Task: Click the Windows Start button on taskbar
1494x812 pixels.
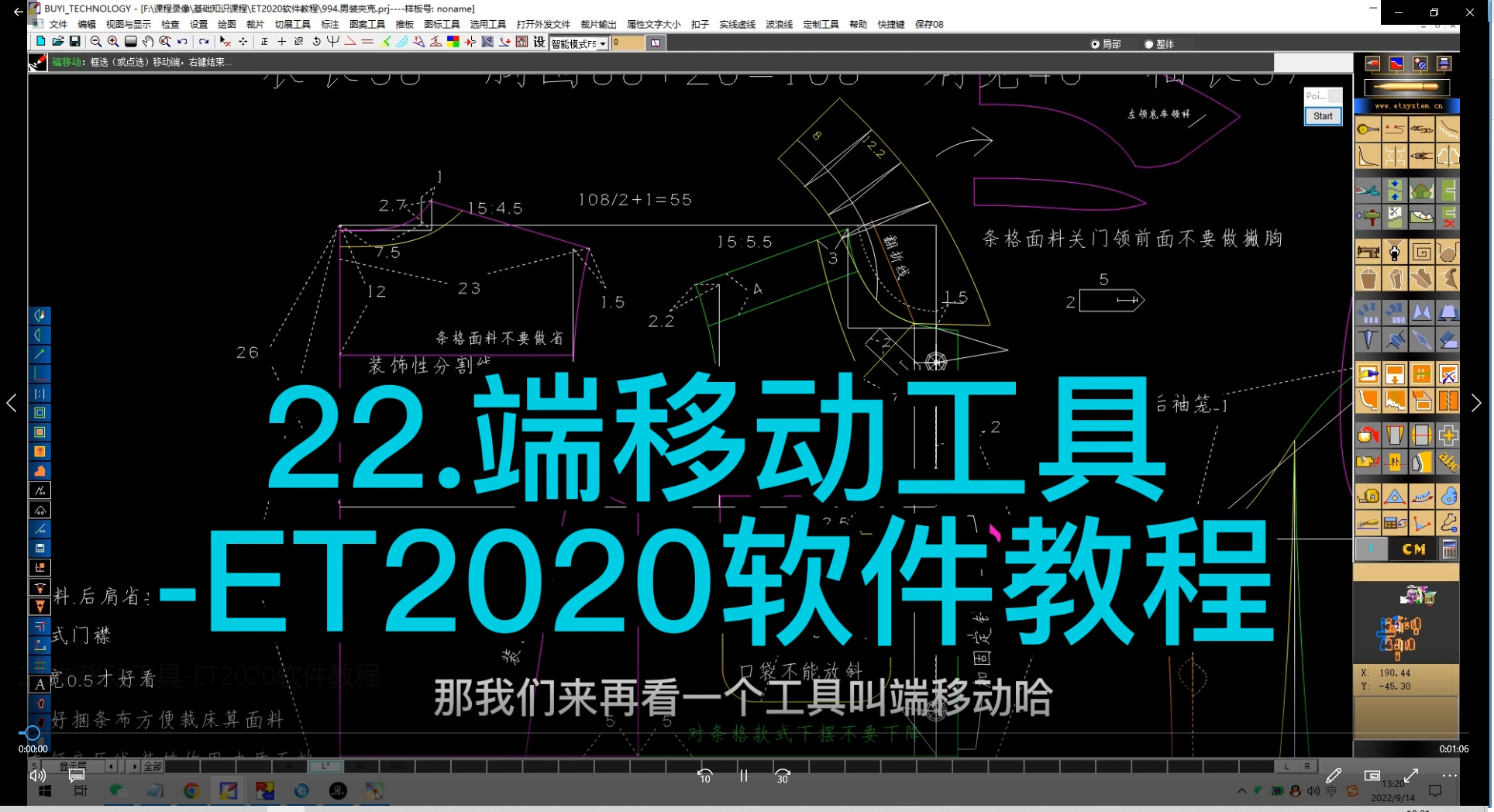Action: click(x=45, y=791)
